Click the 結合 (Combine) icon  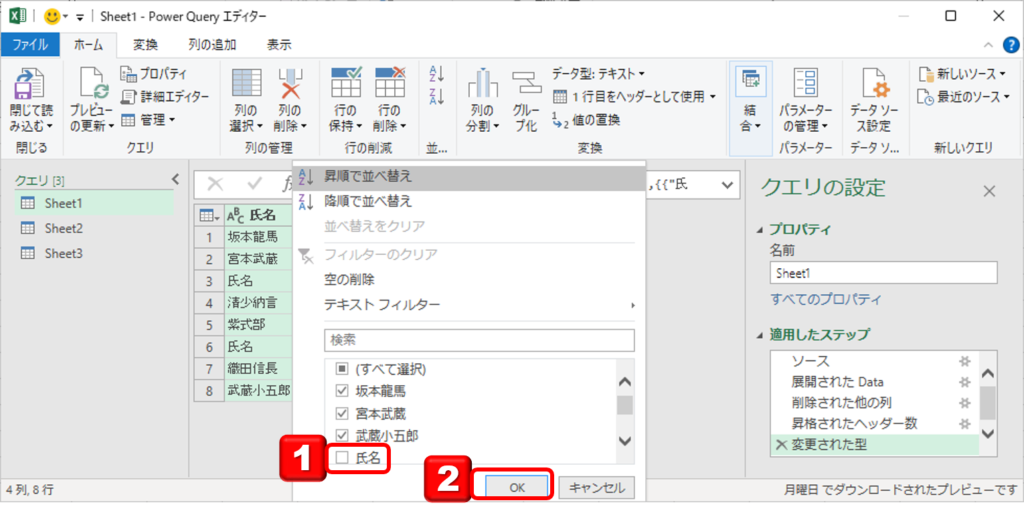[750, 81]
